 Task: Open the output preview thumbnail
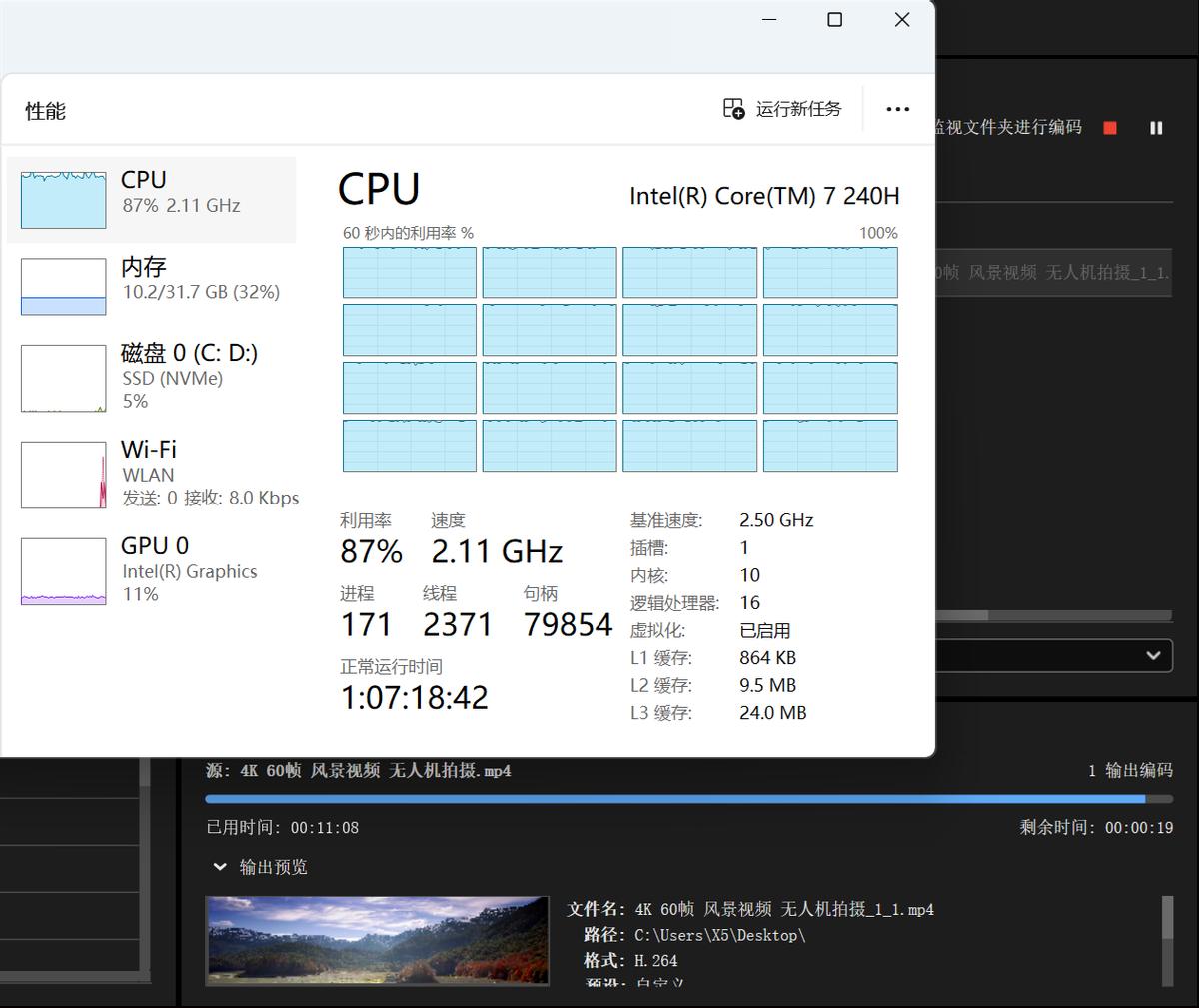(x=378, y=940)
